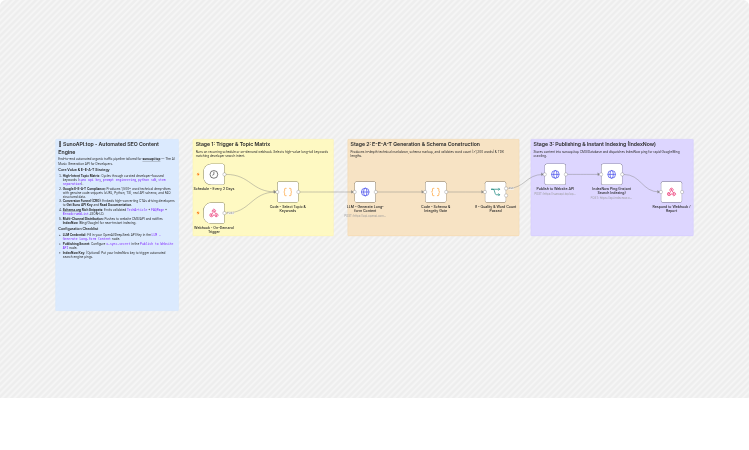The image size is (749, 450).
Task: Click the Core Value strategy subheading
Action: [x=84, y=170]
